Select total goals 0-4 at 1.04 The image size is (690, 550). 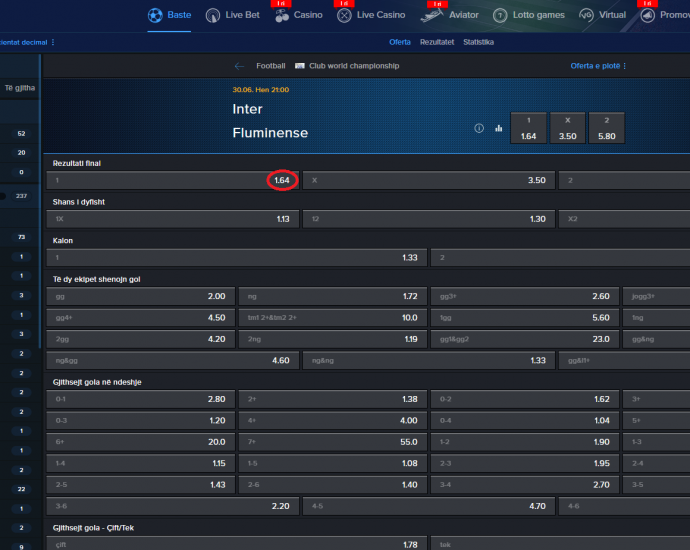[x=525, y=421]
